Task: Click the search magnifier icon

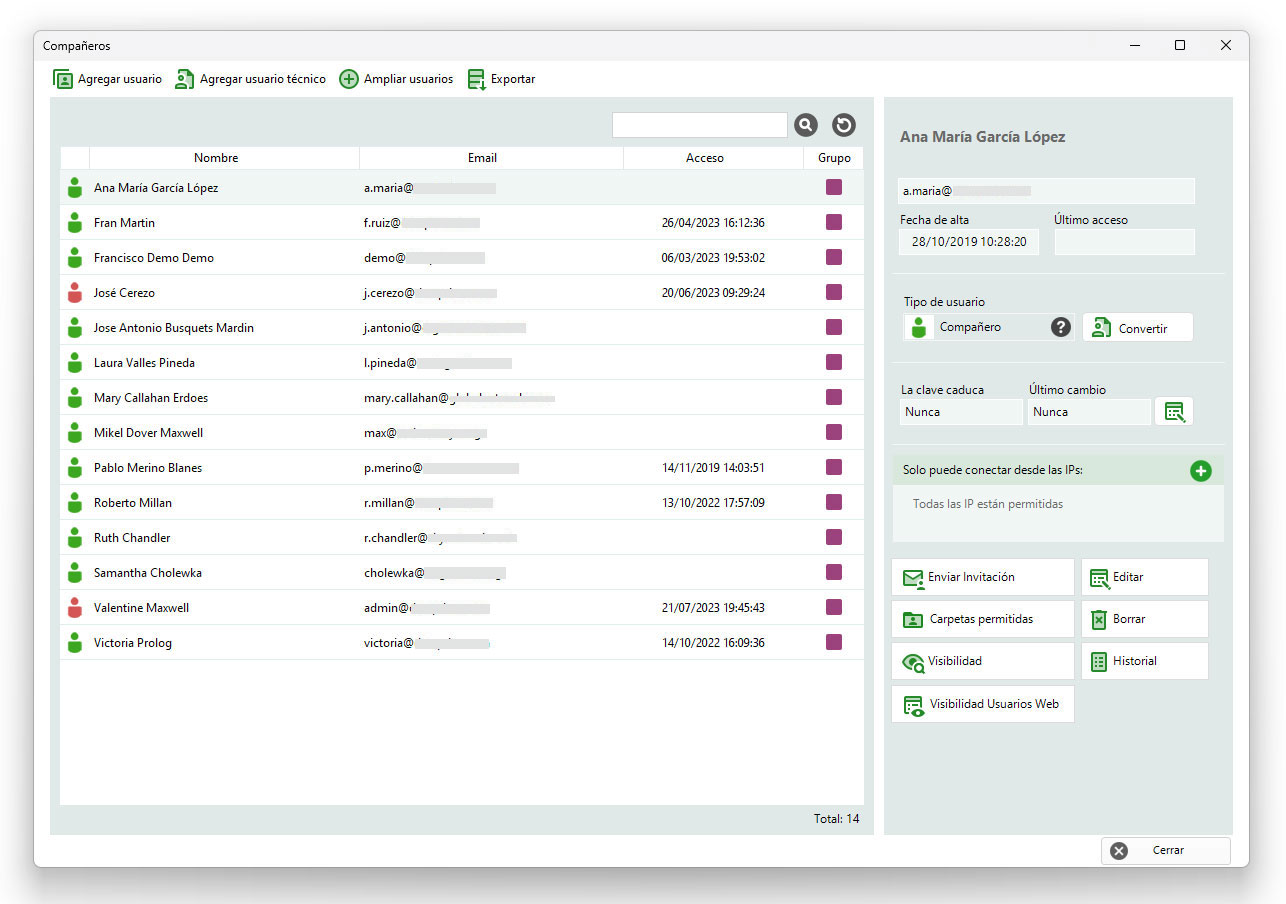Action: coord(806,125)
